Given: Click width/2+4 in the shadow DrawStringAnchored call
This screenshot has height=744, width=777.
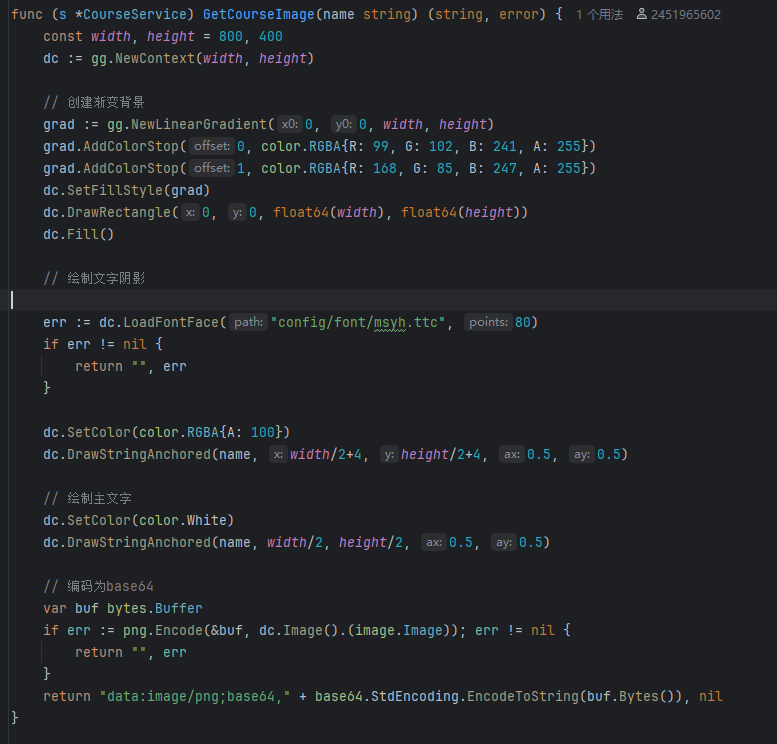Looking at the screenshot, I should pos(326,454).
